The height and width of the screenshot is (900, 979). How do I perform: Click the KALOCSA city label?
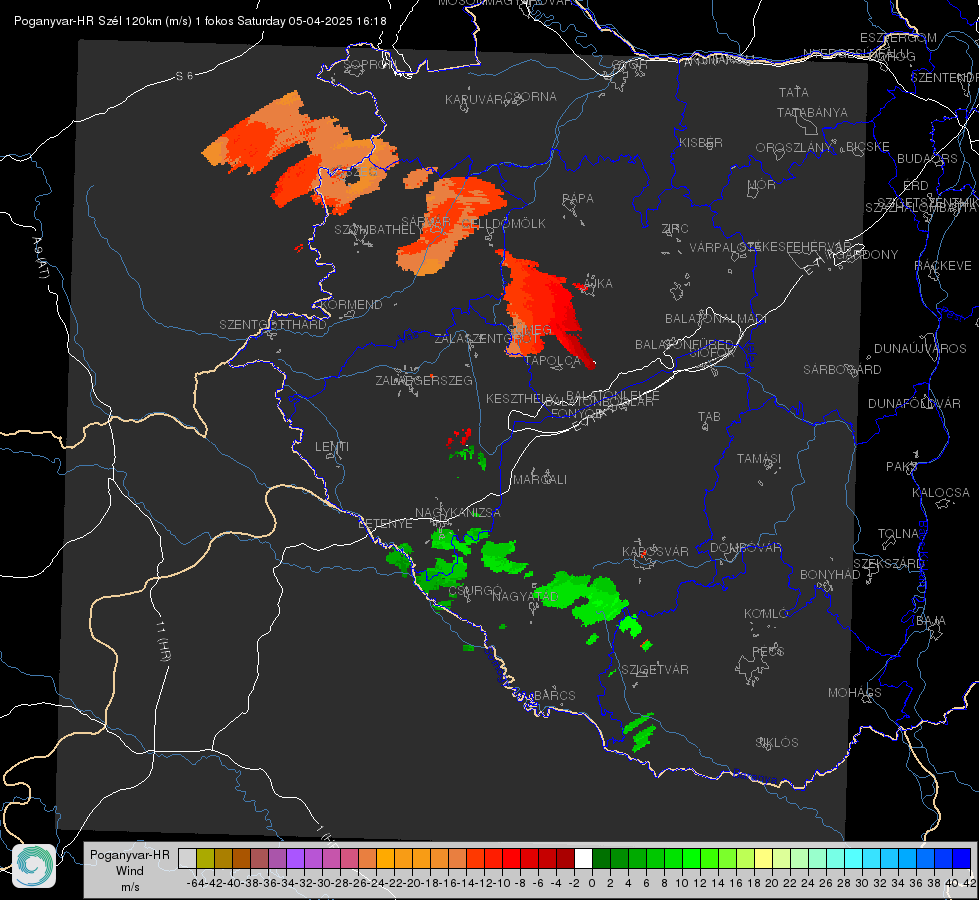click(x=941, y=493)
